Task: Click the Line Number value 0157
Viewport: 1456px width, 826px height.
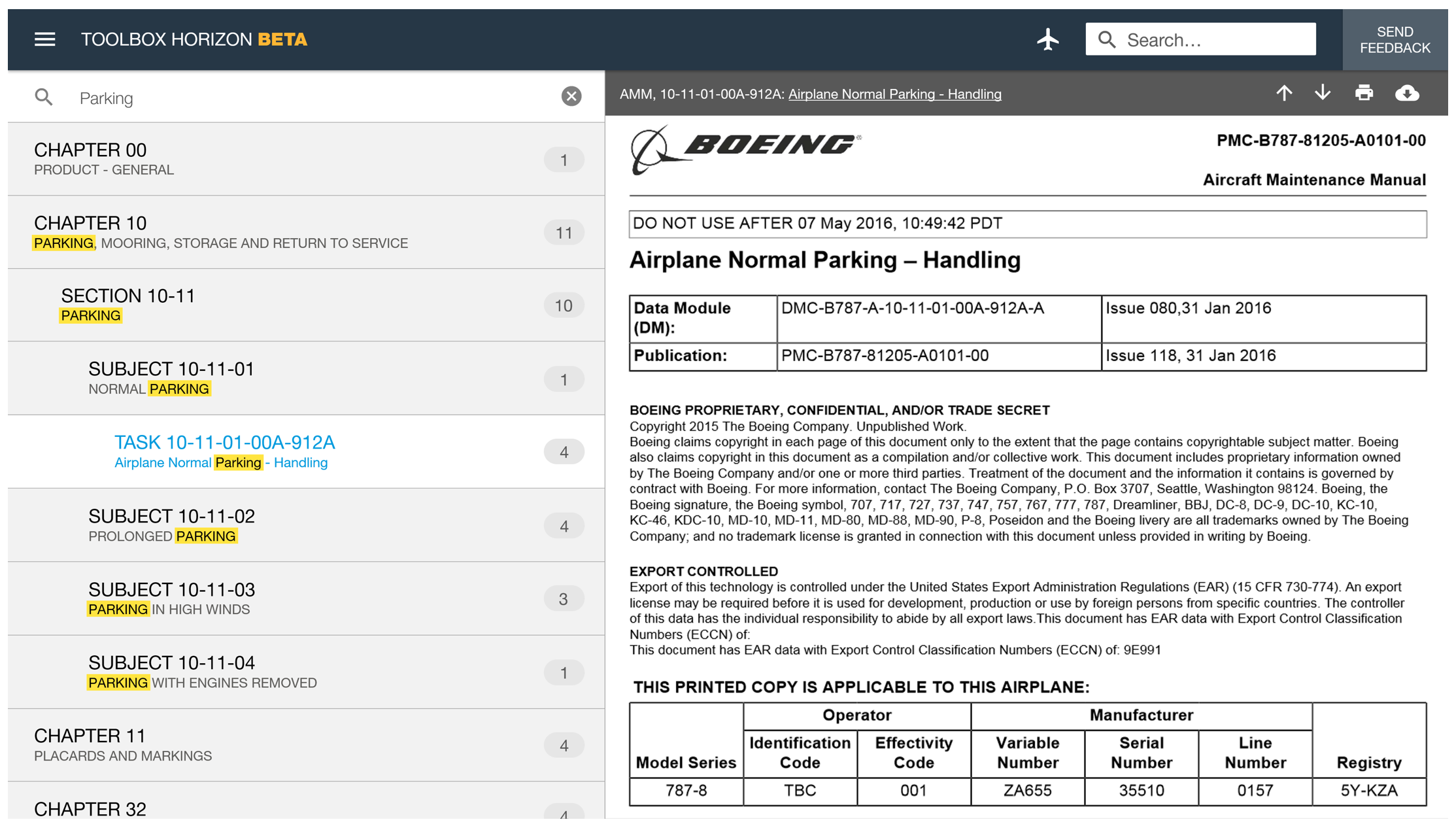Action: click(x=1255, y=791)
